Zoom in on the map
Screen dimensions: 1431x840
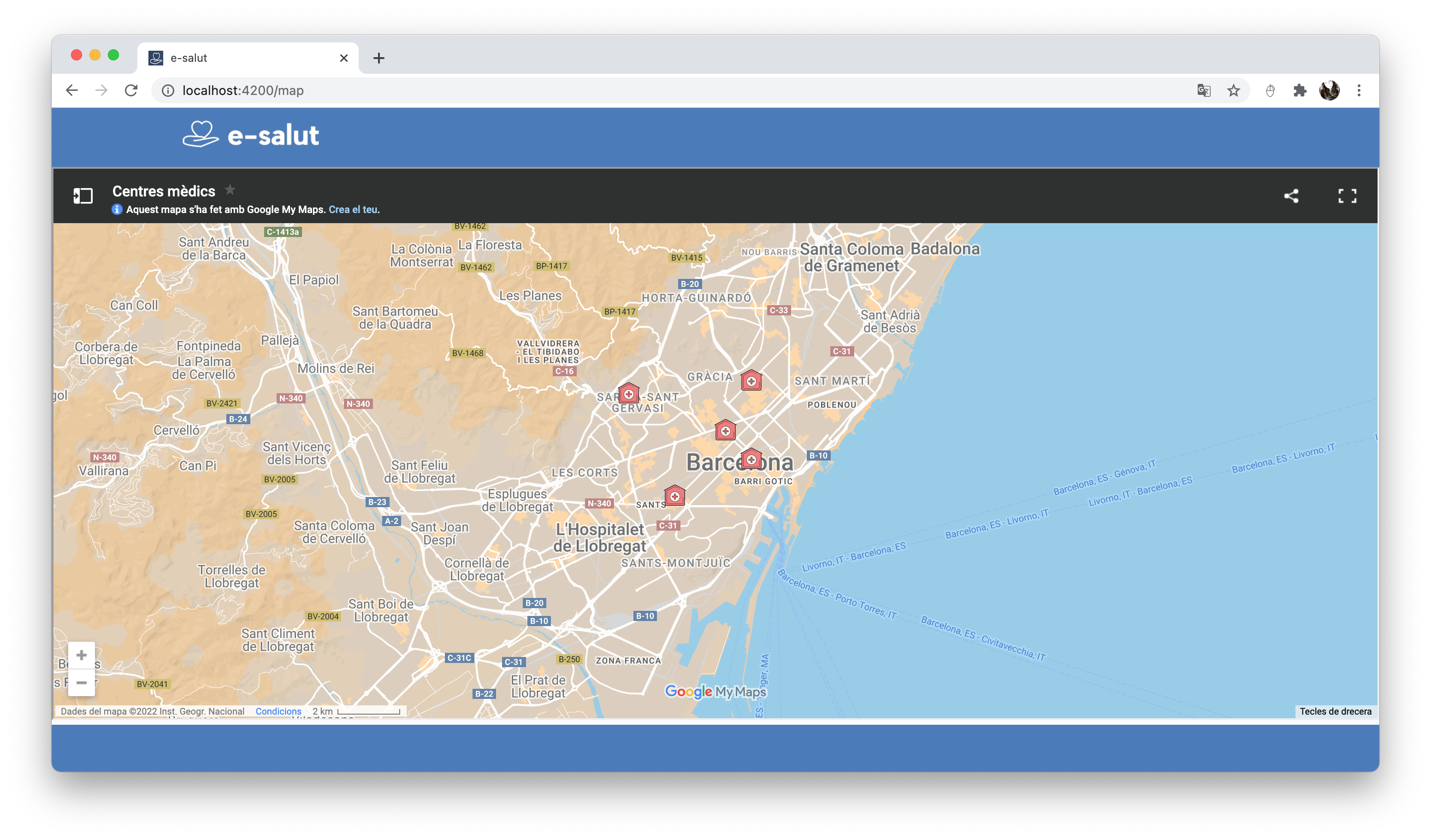pos(82,656)
